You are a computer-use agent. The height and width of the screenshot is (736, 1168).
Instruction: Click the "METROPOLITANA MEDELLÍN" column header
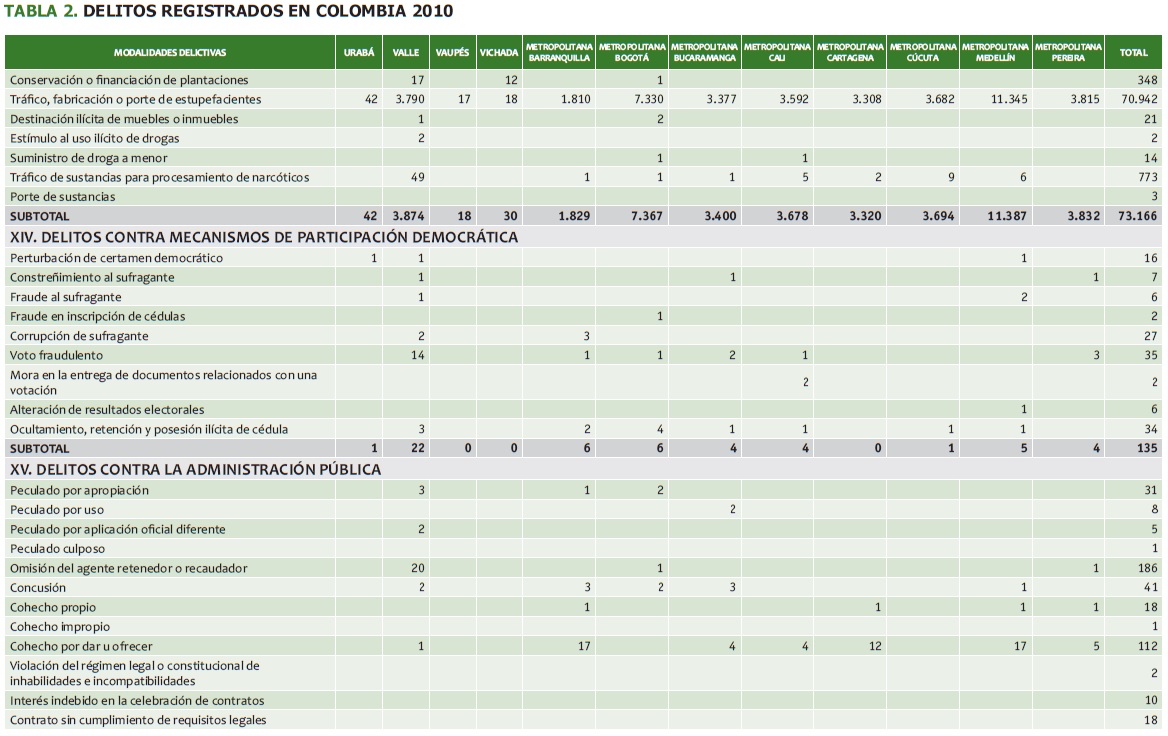pyautogui.click(x=995, y=52)
